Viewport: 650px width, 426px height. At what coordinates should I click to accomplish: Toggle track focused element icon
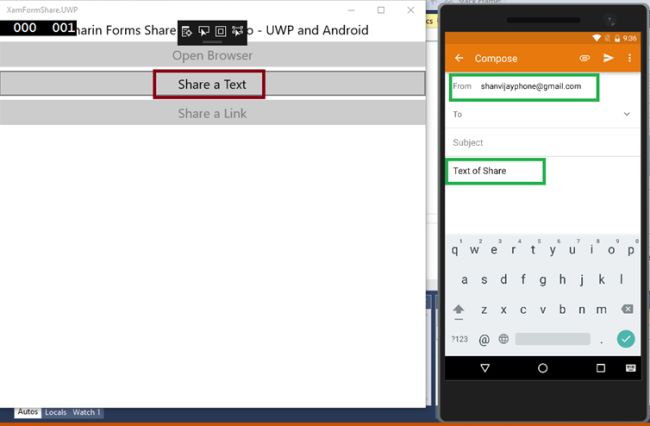(x=238, y=31)
